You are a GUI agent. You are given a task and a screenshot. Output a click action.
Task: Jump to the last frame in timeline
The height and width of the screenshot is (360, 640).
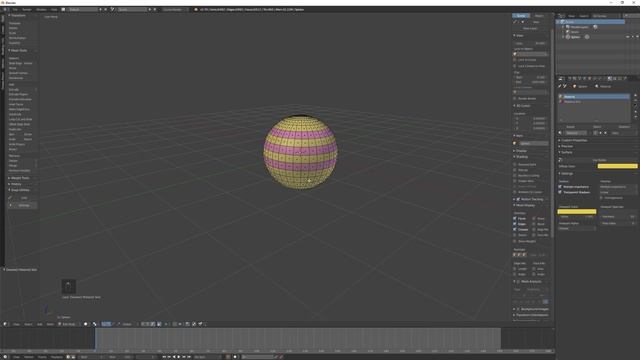click(x=189, y=357)
